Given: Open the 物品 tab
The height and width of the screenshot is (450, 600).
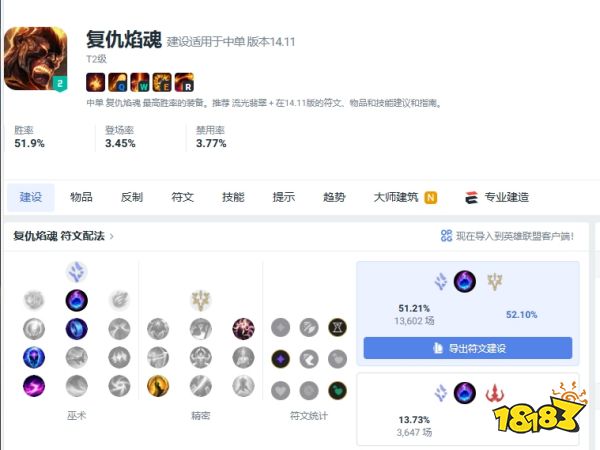Looking at the screenshot, I should [x=81, y=197].
